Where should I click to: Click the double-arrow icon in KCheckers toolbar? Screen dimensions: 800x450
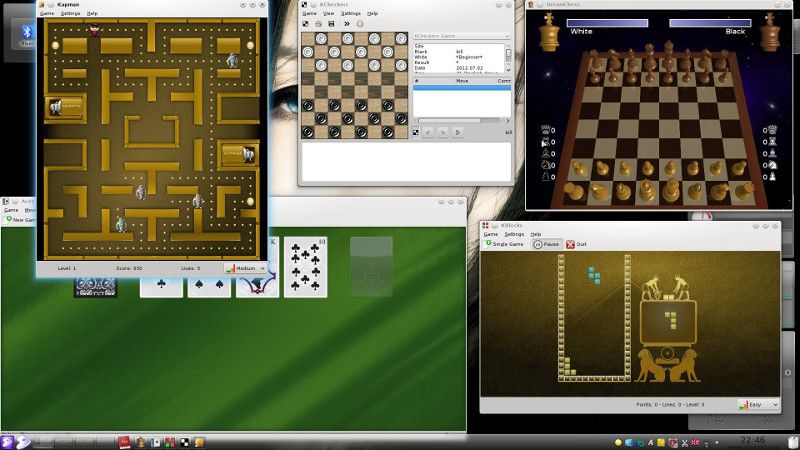347,23
